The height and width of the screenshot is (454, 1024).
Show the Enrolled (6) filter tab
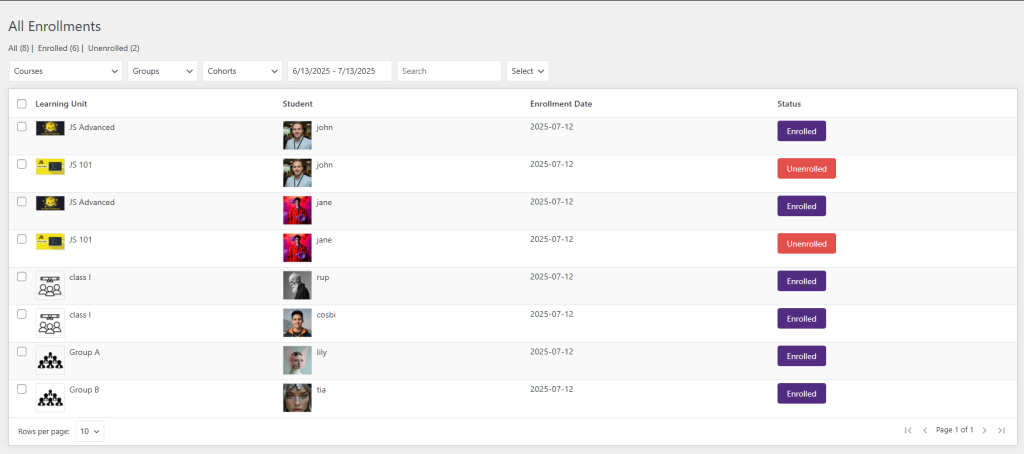58,48
